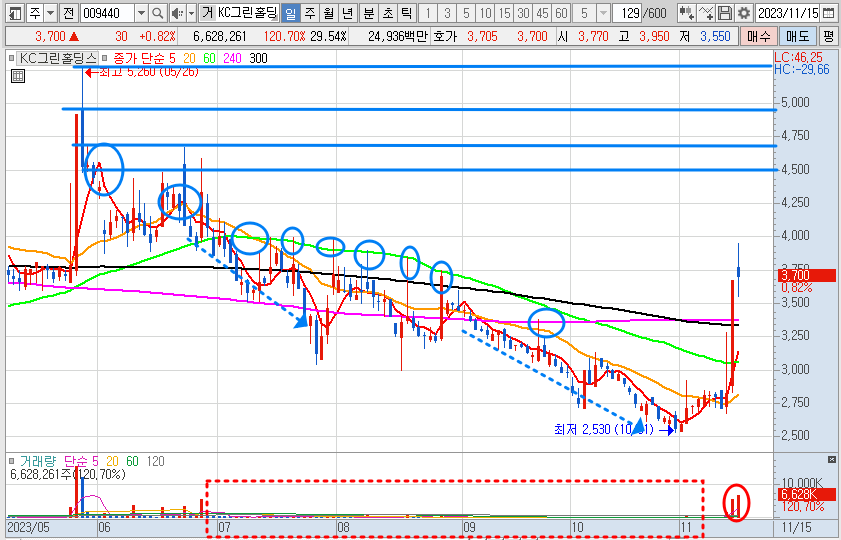Image resolution: width=841 pixels, height=540 pixels.
Task: Click the KC그린홀딩 stock name field
Action: (x=248, y=13)
